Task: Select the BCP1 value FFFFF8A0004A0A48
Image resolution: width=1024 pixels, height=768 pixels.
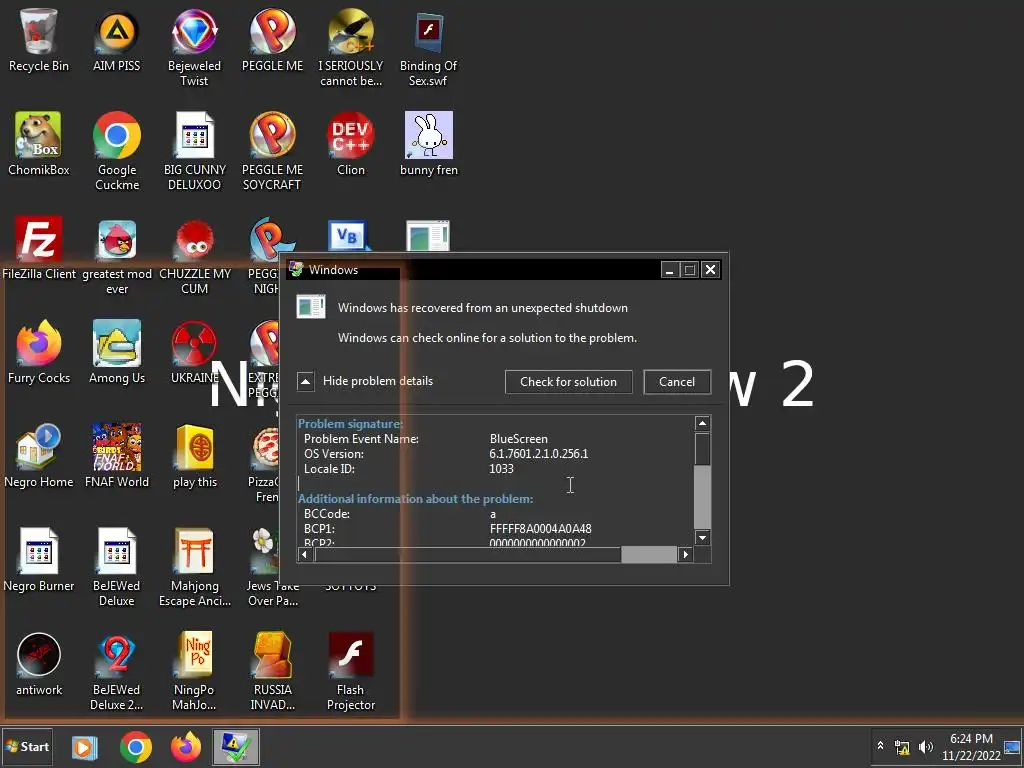Action: [x=540, y=529]
